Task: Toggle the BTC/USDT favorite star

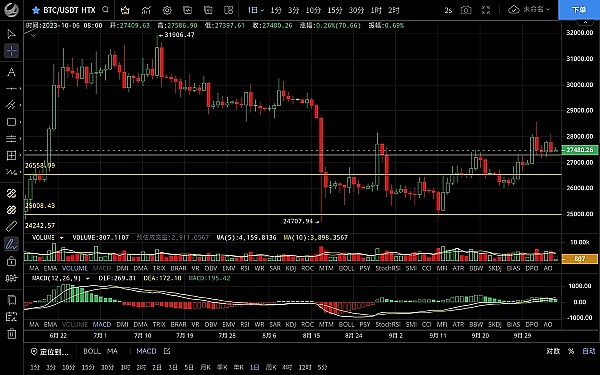Action: tap(36, 10)
